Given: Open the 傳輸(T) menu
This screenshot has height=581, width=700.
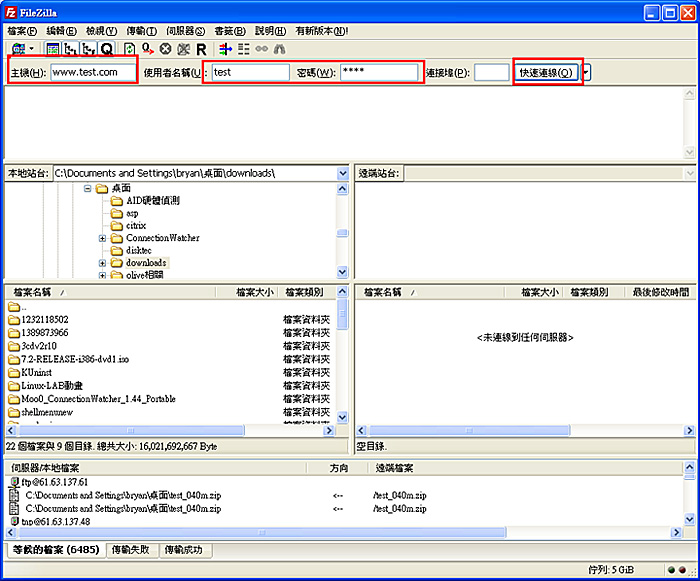Looking at the screenshot, I should 142,31.
